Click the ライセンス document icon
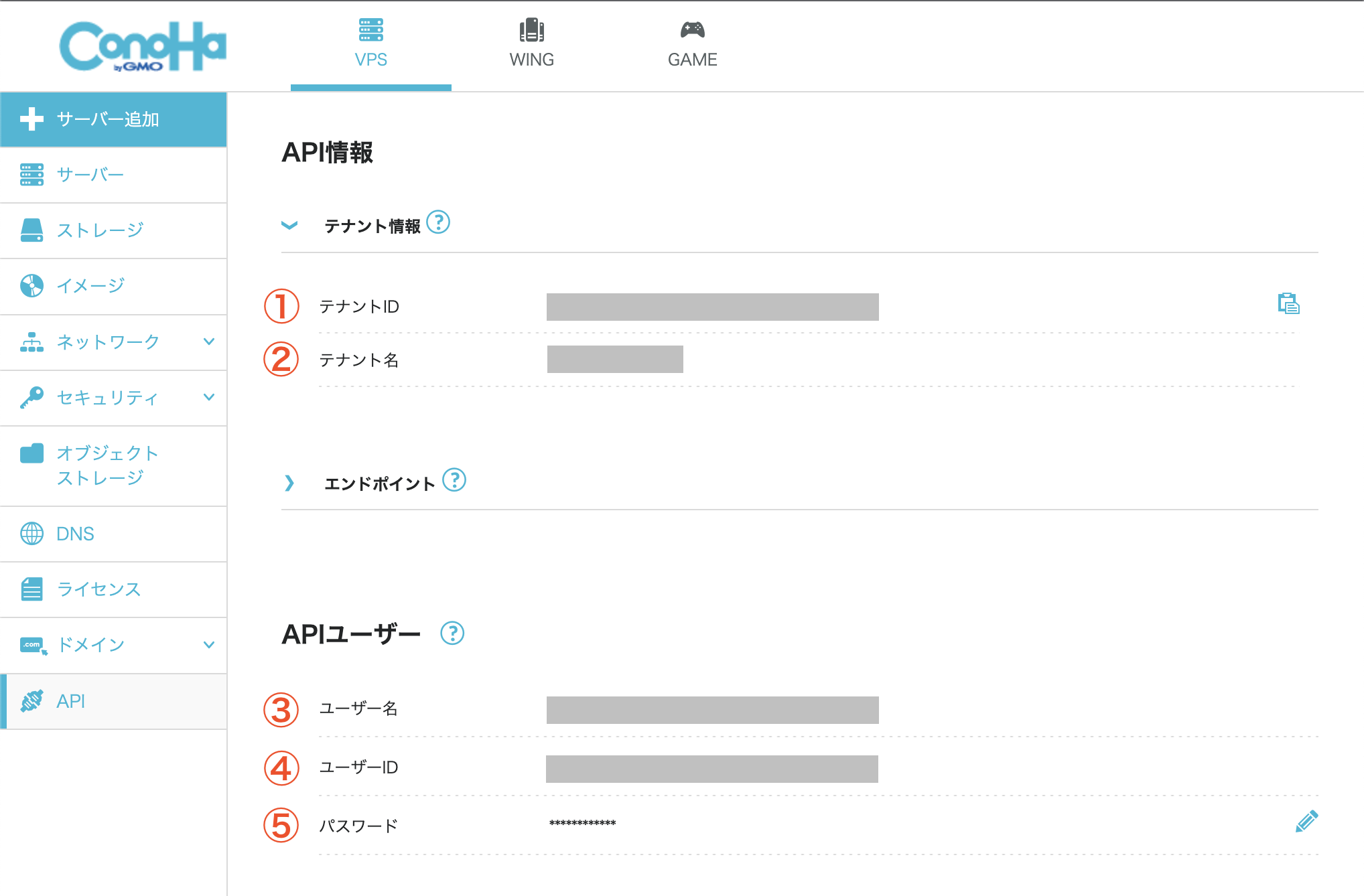The height and width of the screenshot is (896, 1364). tap(31, 589)
